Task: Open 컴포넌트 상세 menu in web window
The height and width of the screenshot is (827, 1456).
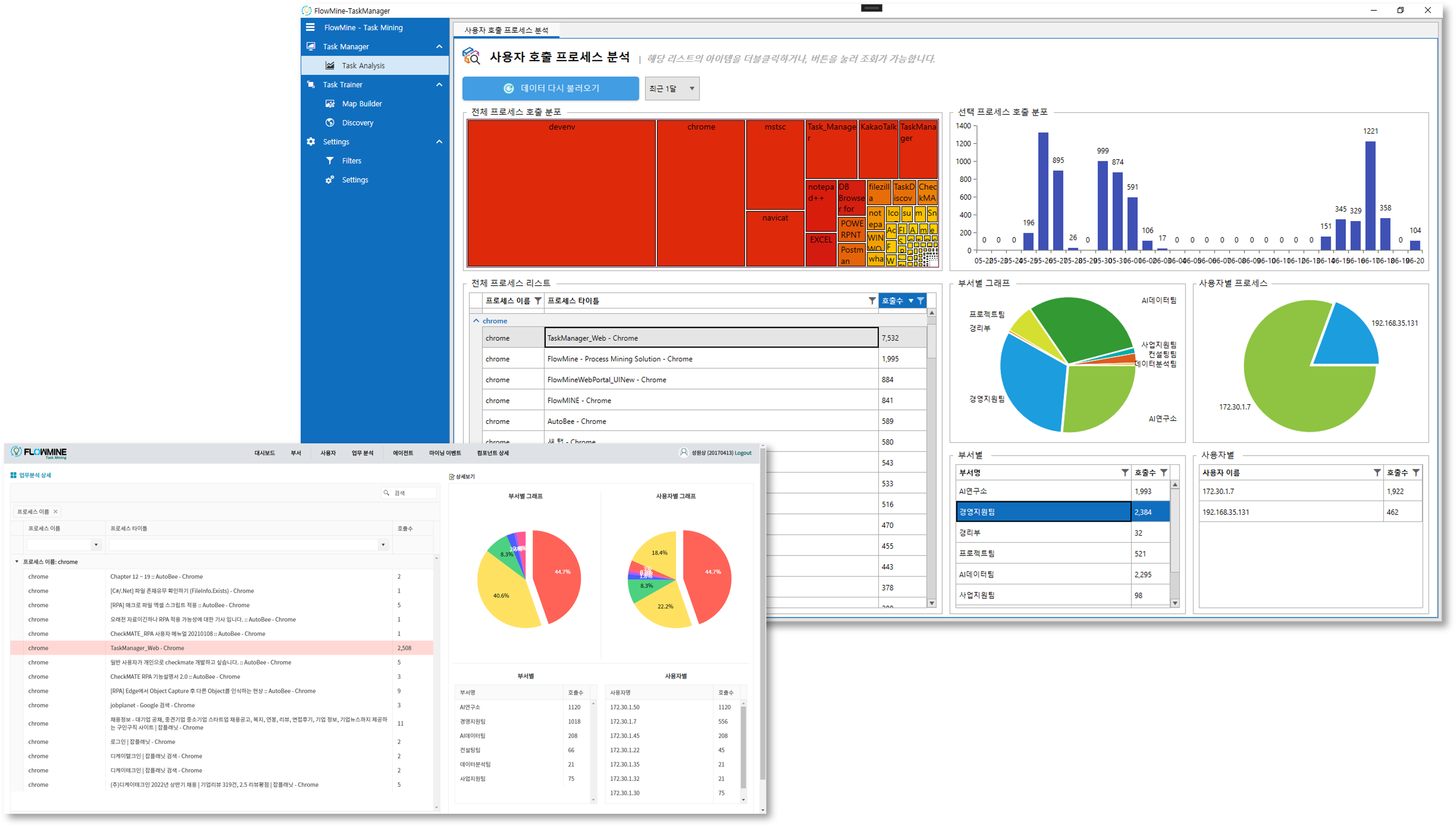Action: [492, 453]
